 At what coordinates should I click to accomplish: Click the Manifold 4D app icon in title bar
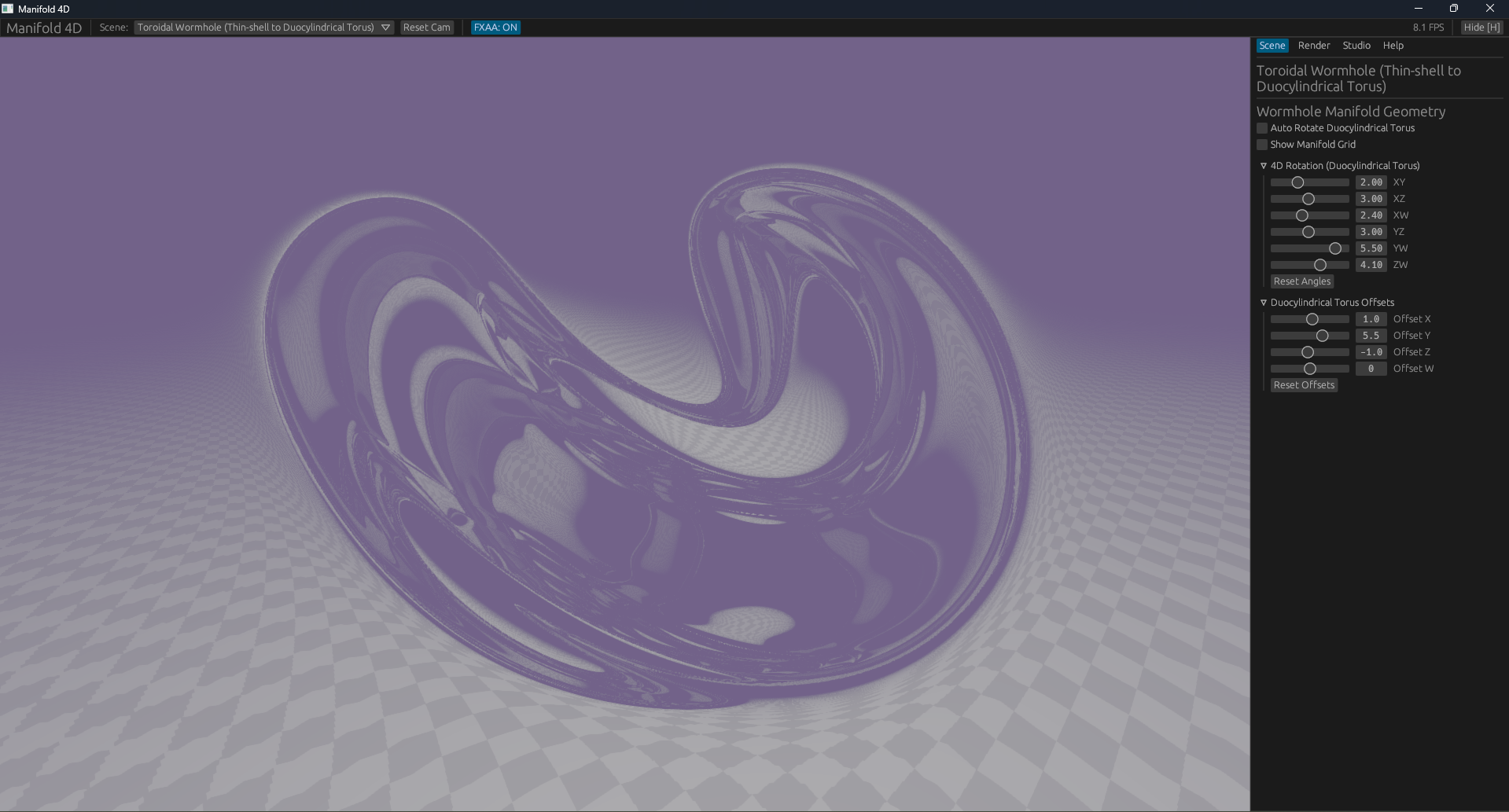[8, 9]
